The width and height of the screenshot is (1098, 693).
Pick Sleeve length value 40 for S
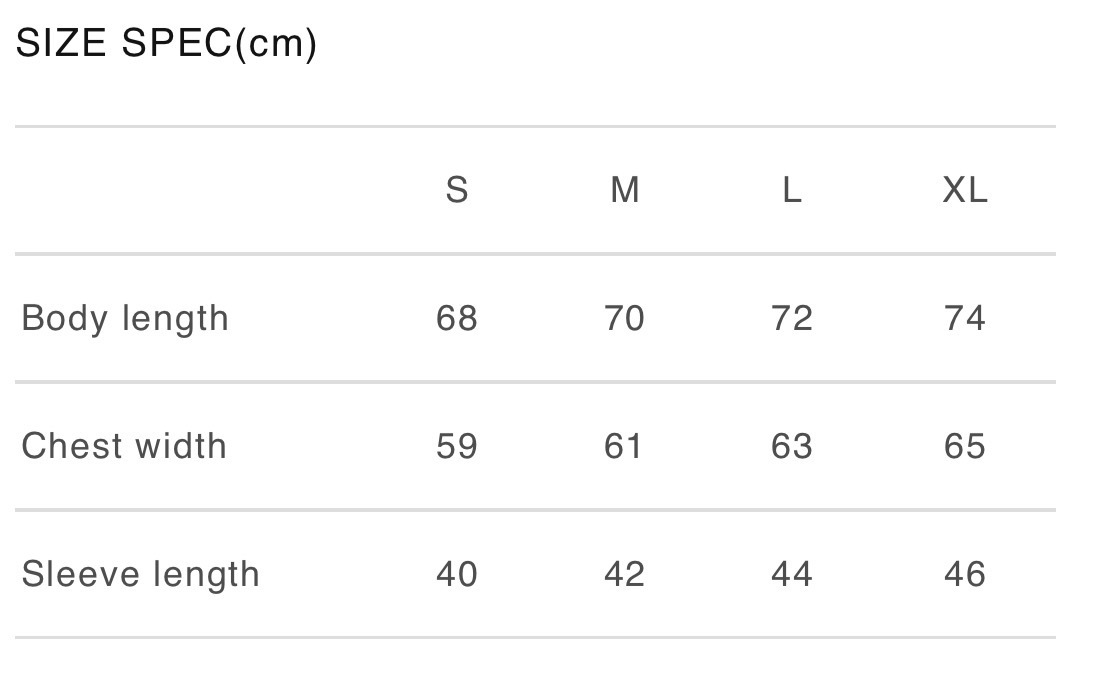coord(457,574)
